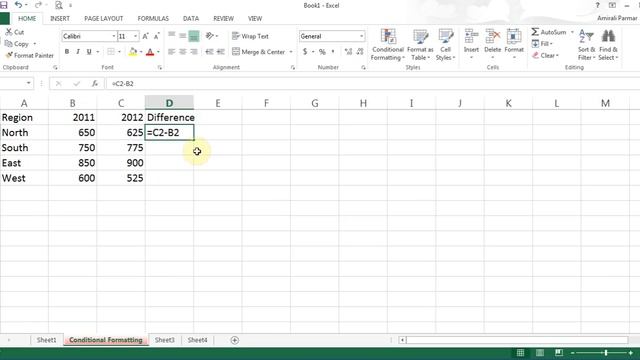
Task: Toggle Underline formatting
Action: point(89,52)
